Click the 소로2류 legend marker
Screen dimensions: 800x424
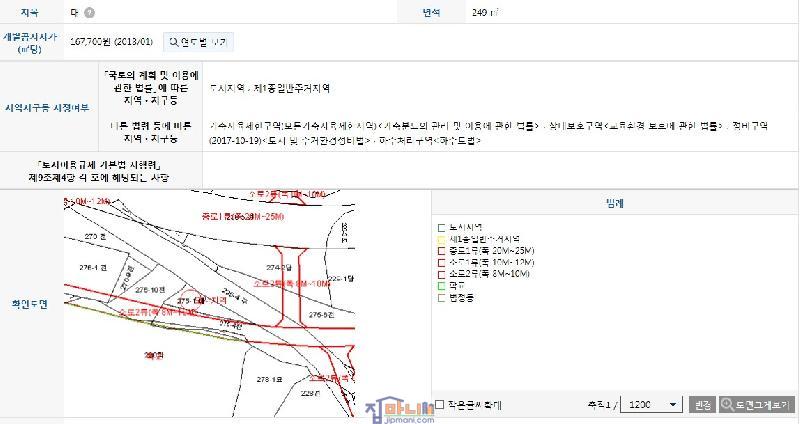(x=440, y=273)
